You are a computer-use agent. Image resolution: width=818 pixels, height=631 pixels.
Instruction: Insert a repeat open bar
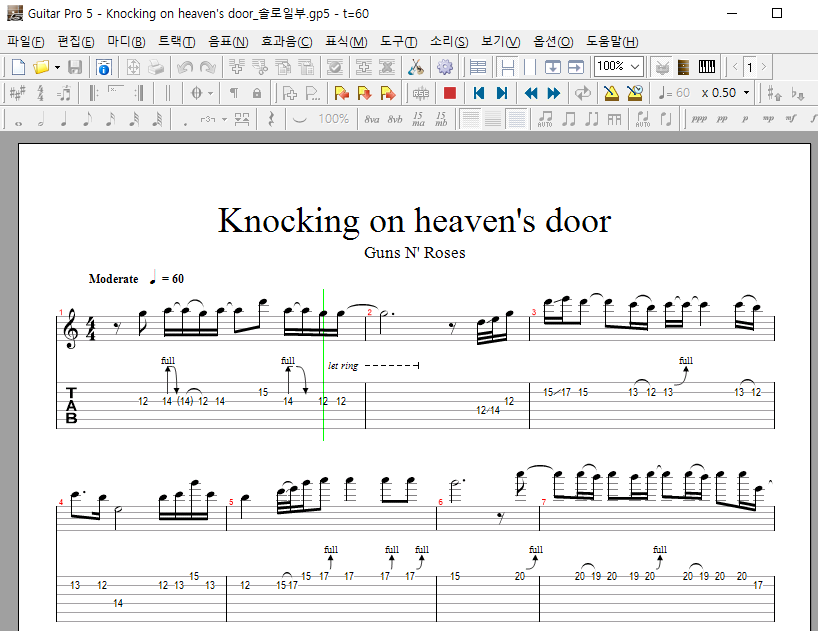coord(93,93)
